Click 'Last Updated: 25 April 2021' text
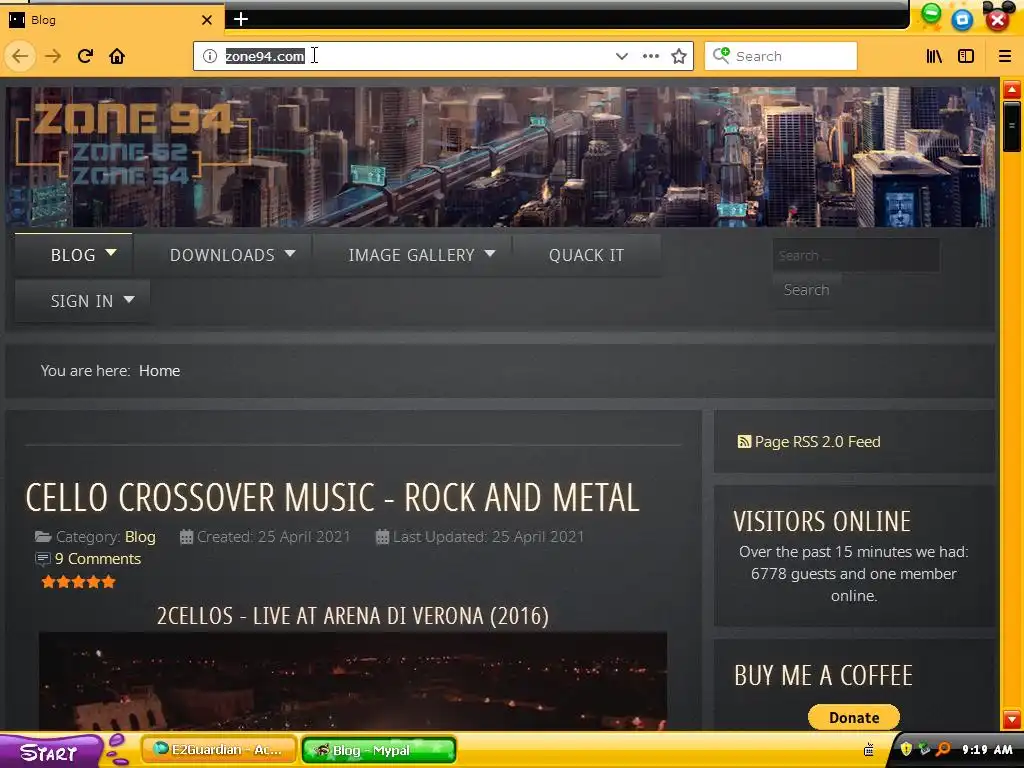Image resolution: width=1024 pixels, height=768 pixels. pyautogui.click(x=488, y=537)
